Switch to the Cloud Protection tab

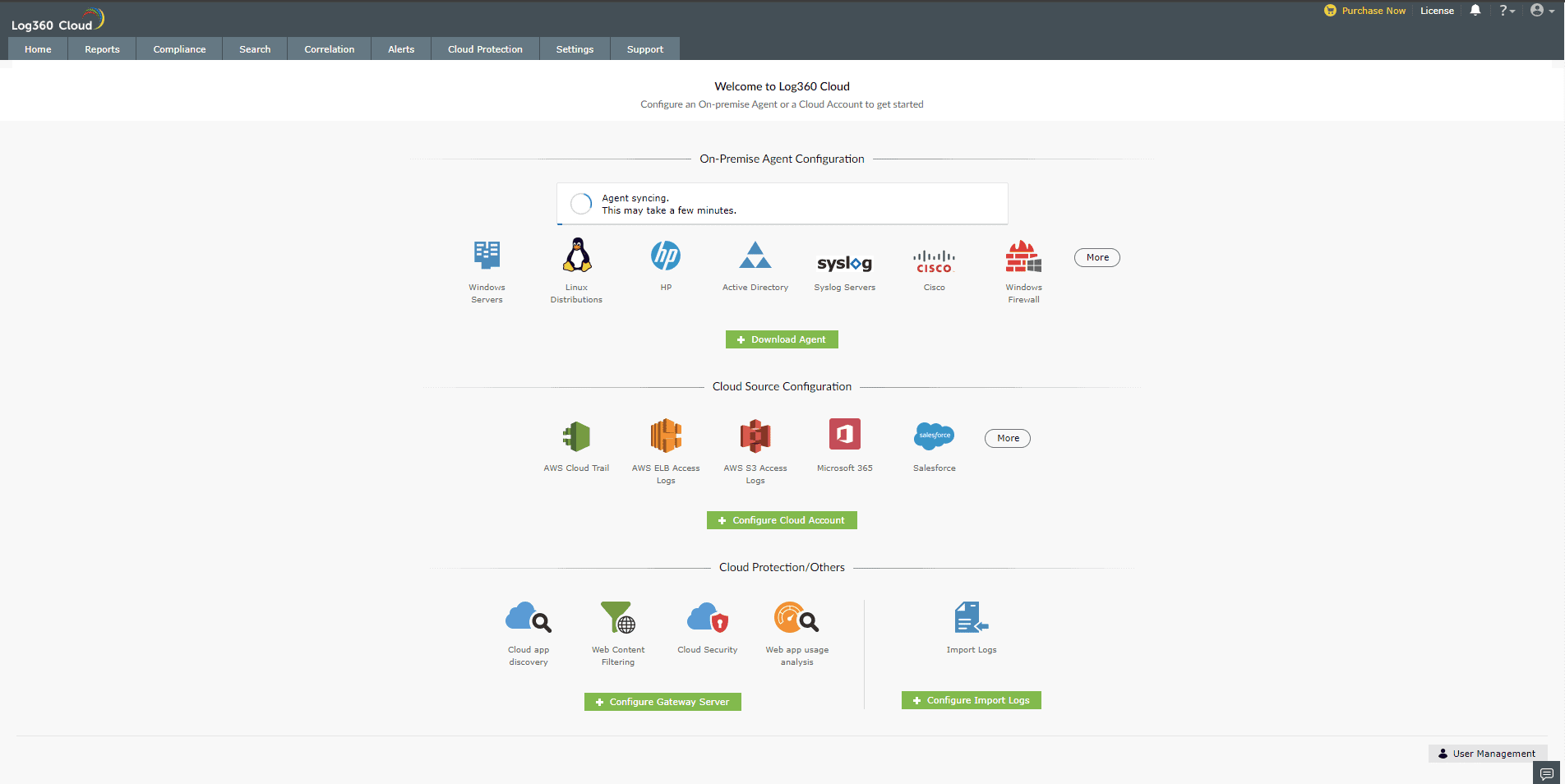pos(485,49)
